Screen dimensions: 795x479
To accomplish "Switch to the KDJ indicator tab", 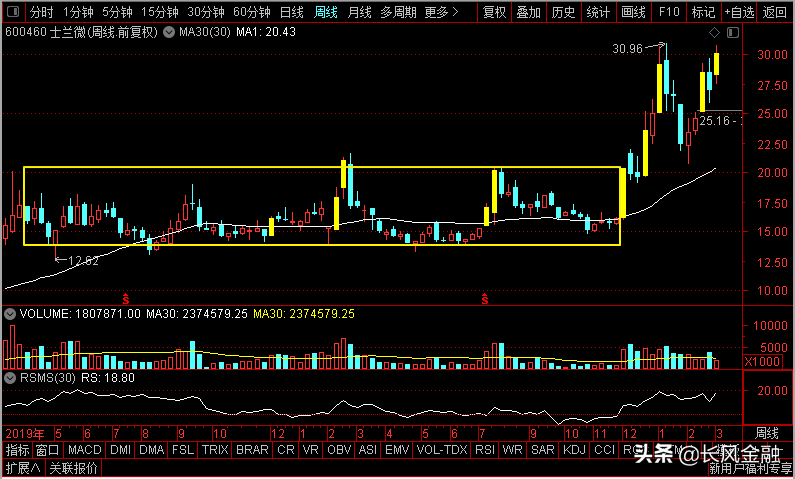I will [574, 450].
